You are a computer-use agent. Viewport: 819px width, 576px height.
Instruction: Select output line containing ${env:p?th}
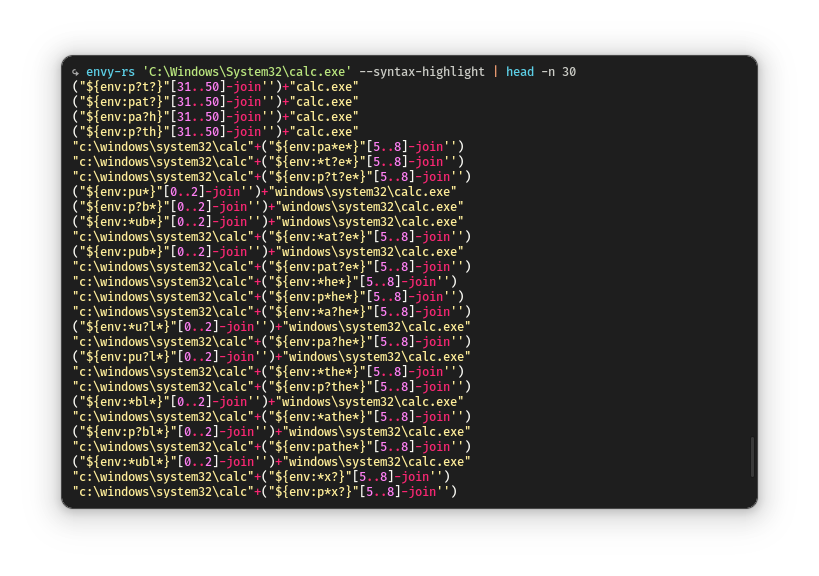coord(215,132)
